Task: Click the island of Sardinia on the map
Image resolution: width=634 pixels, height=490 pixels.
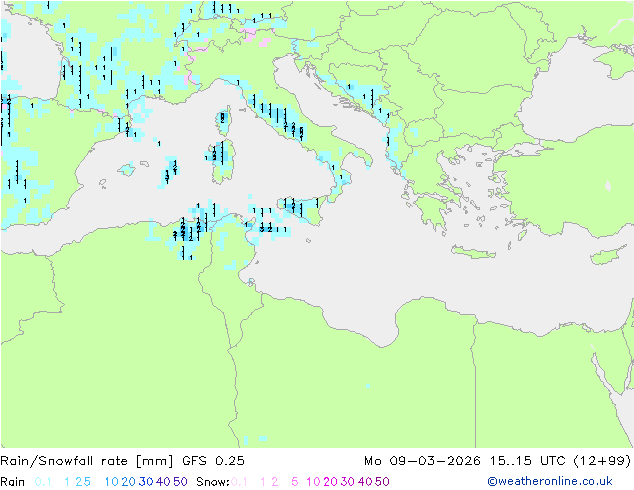Action: [222, 161]
